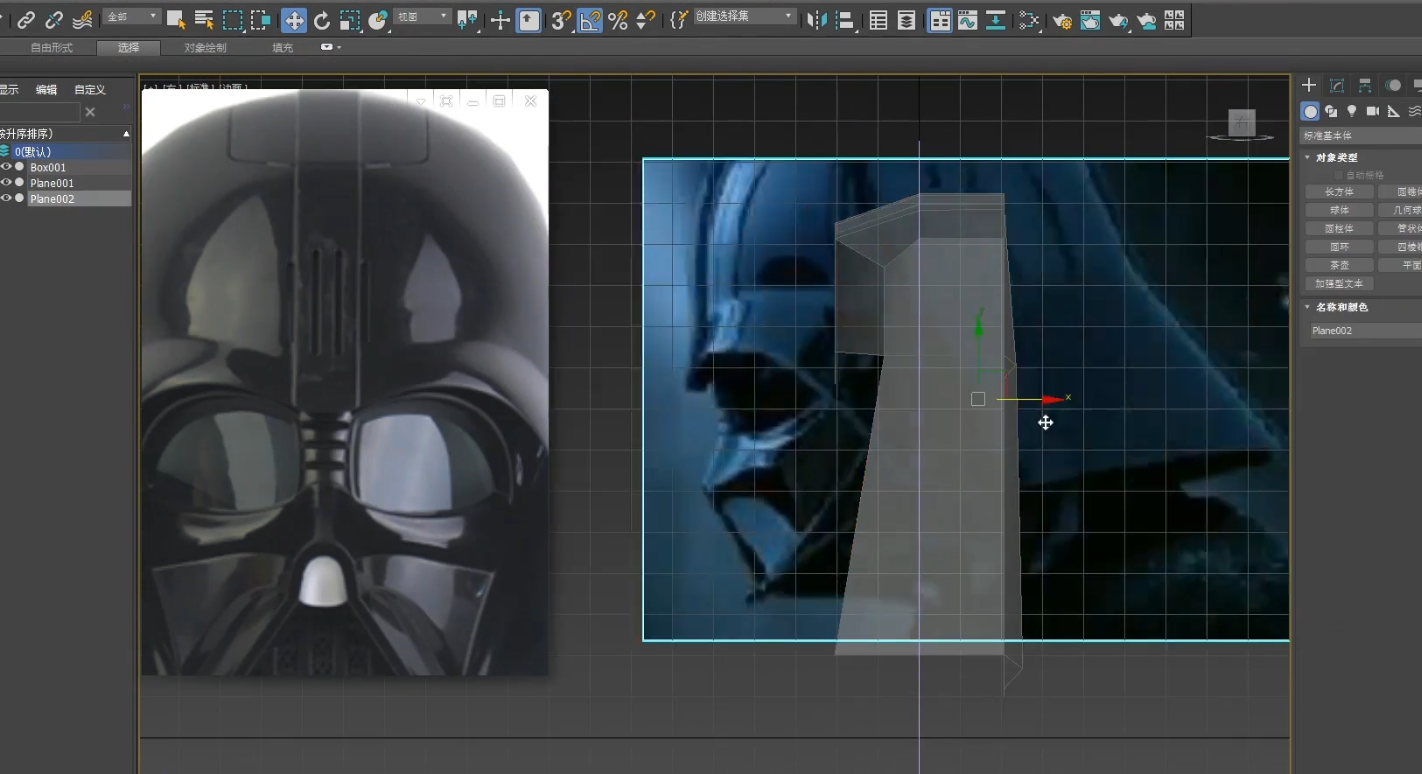Viewport: 1422px width, 774px height.
Task: Choose the Rectangular Selection Region tool
Action: [233, 19]
